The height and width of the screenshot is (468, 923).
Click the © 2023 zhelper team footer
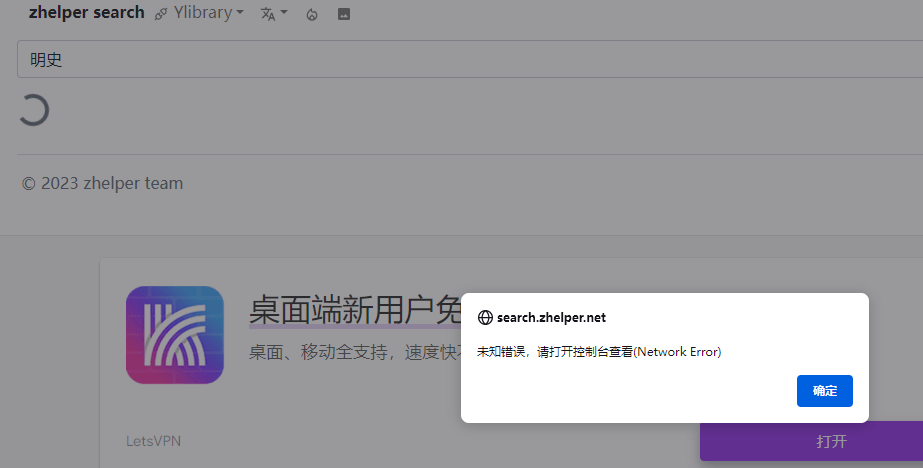coord(102,184)
